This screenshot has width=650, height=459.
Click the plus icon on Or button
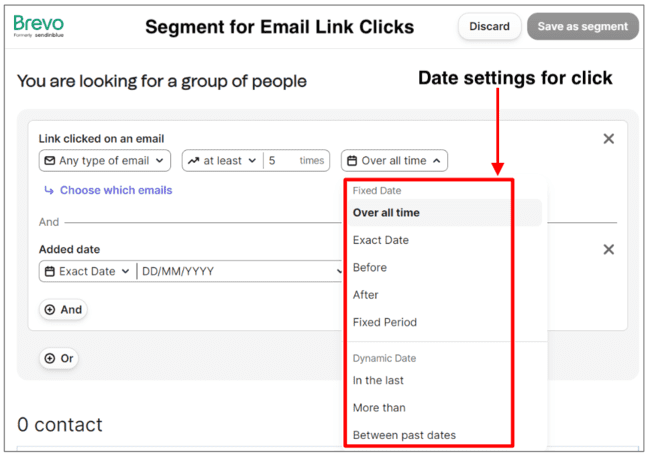pos(50,358)
